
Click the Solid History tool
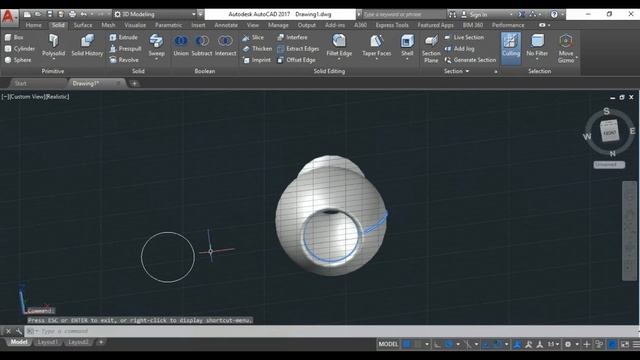click(87, 45)
